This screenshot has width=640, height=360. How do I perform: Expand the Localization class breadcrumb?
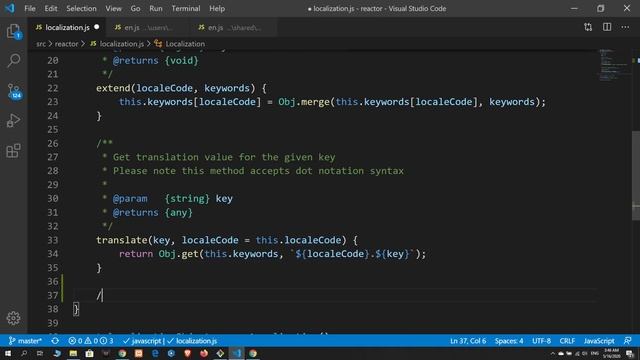pyautogui.click(x=180, y=44)
